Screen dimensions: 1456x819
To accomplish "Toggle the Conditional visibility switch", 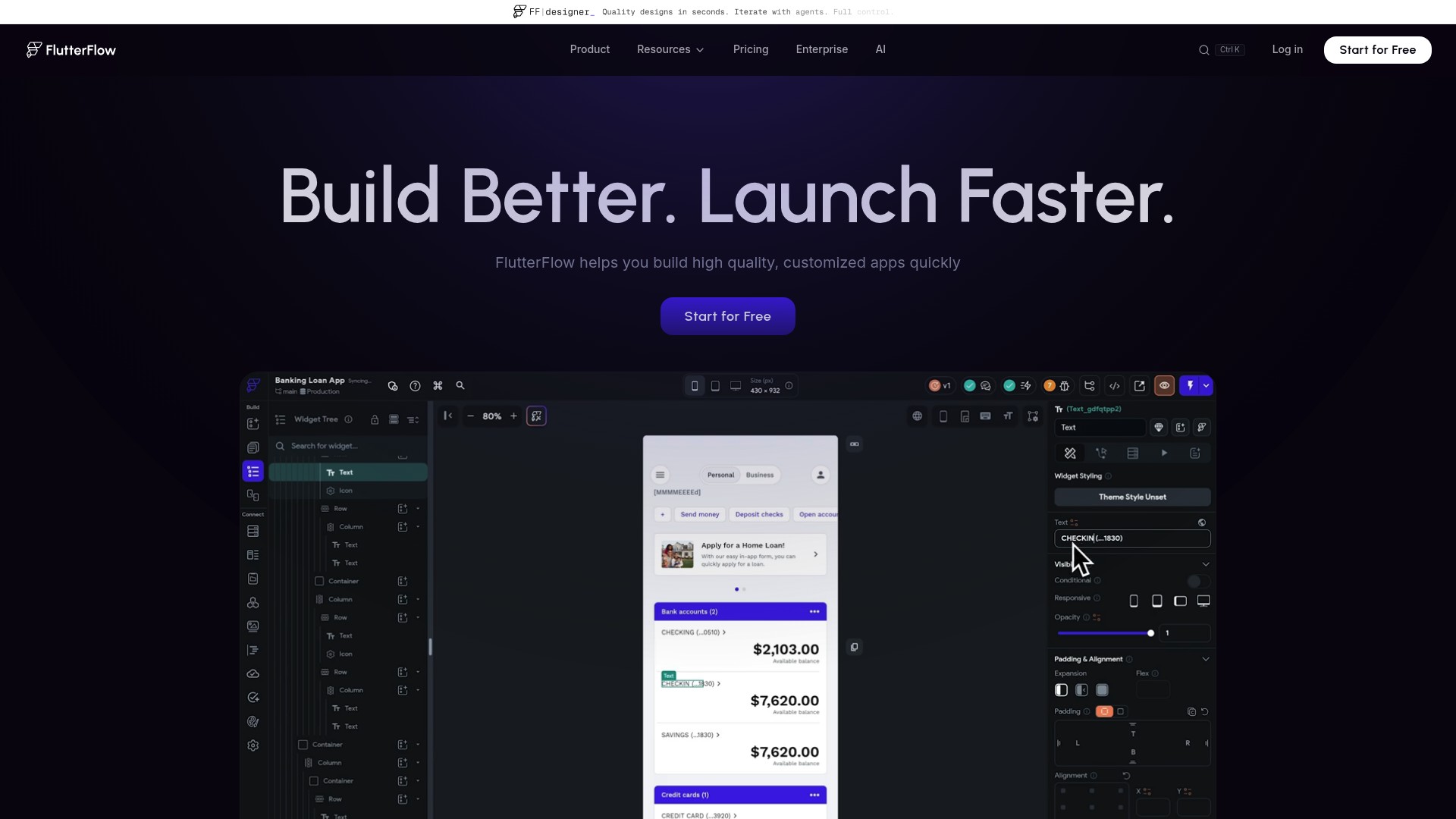I will click(1197, 581).
